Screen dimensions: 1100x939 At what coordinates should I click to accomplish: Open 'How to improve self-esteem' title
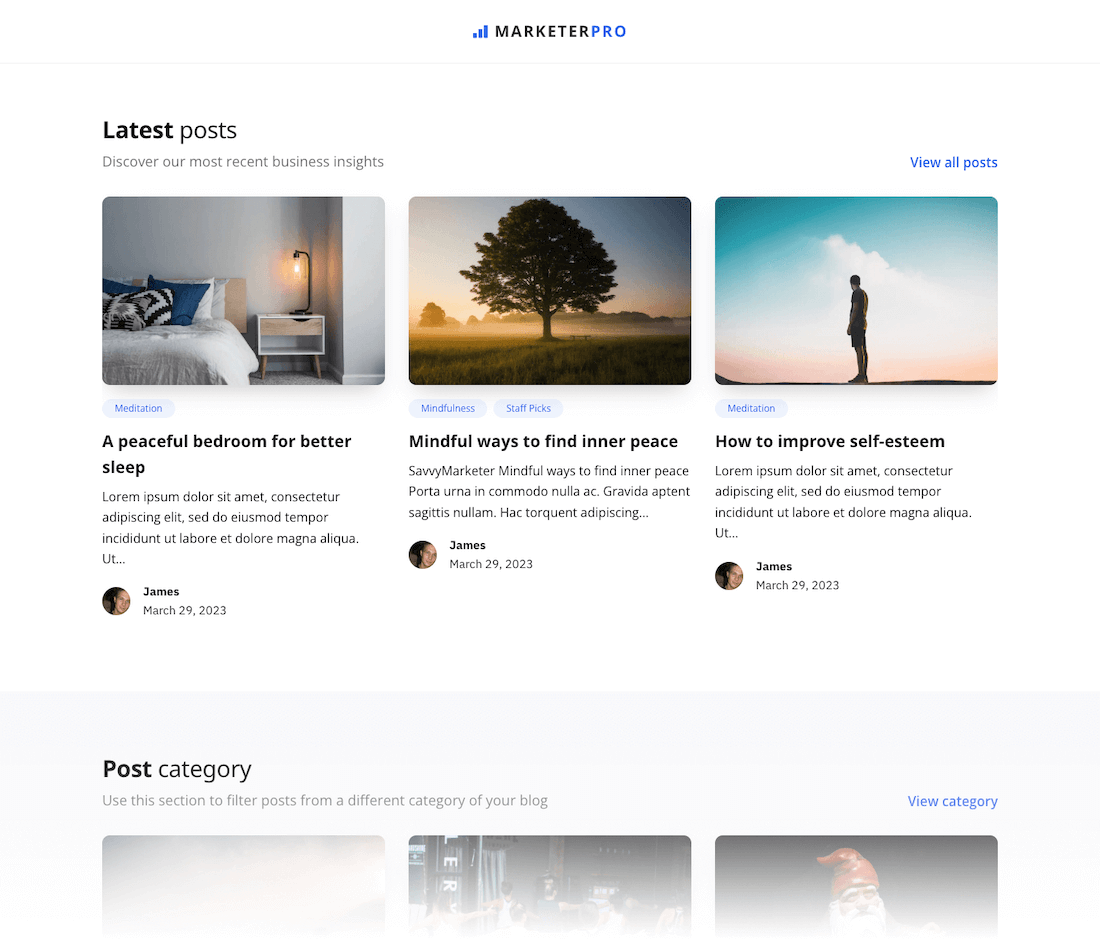tap(830, 441)
